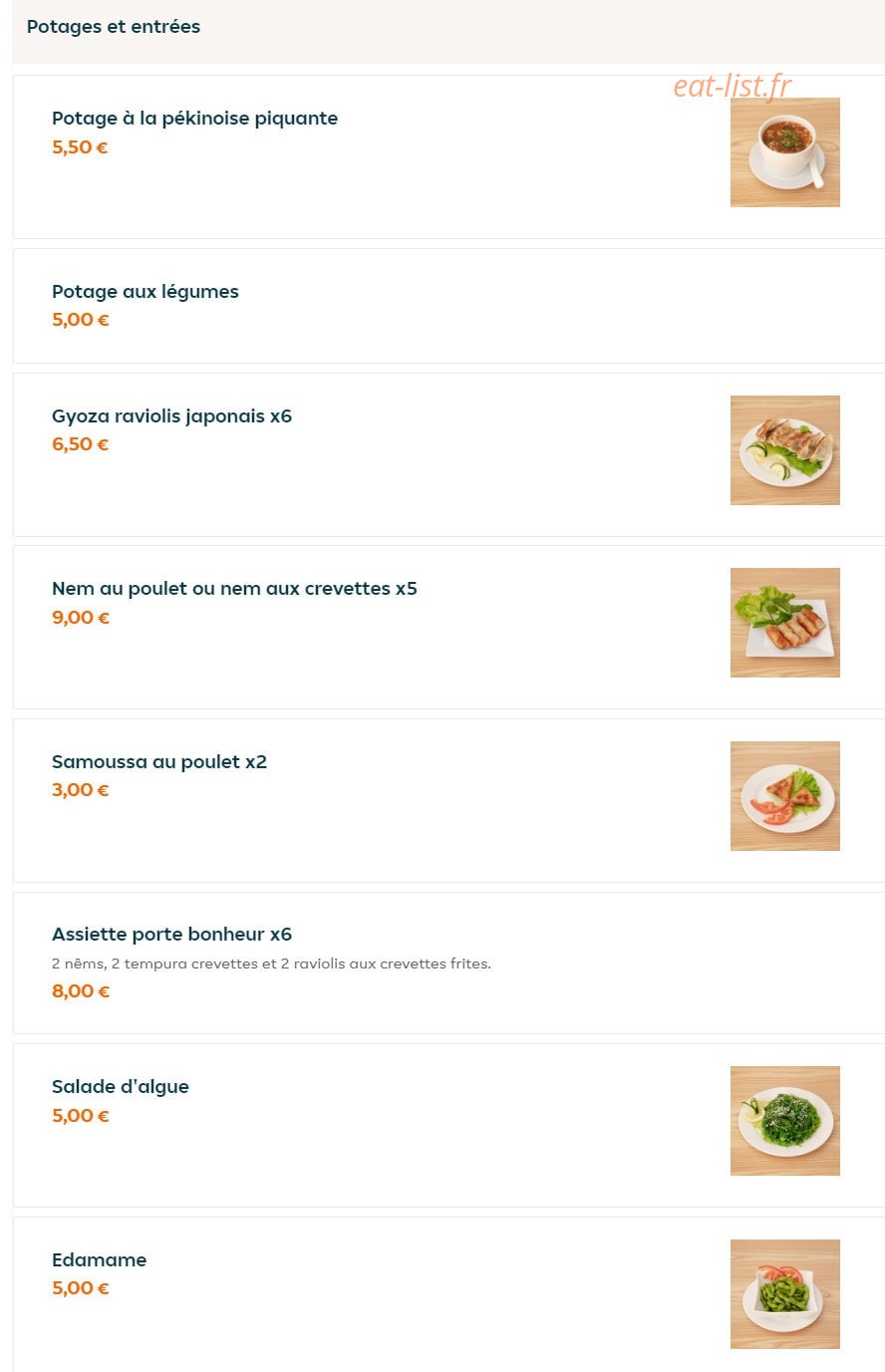The height and width of the screenshot is (1372, 885).
Task: View the gyoza raviolis photo
Action: [785, 450]
